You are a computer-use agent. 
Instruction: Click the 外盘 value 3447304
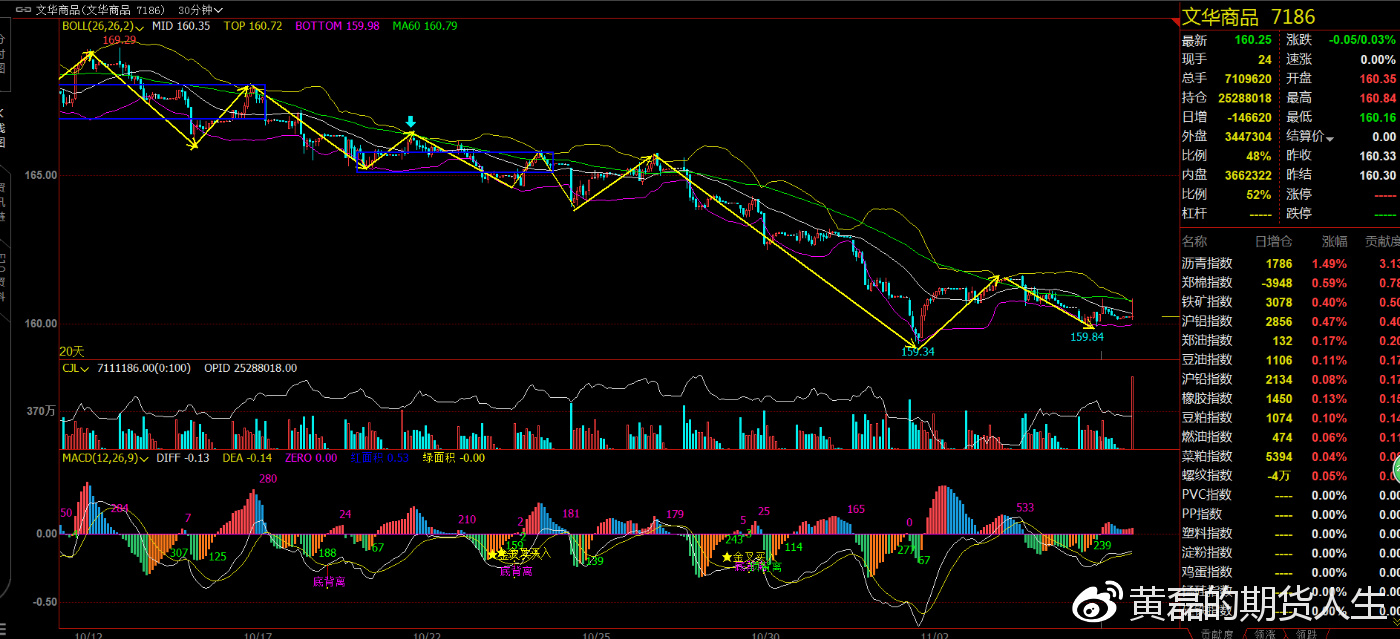click(1247, 137)
